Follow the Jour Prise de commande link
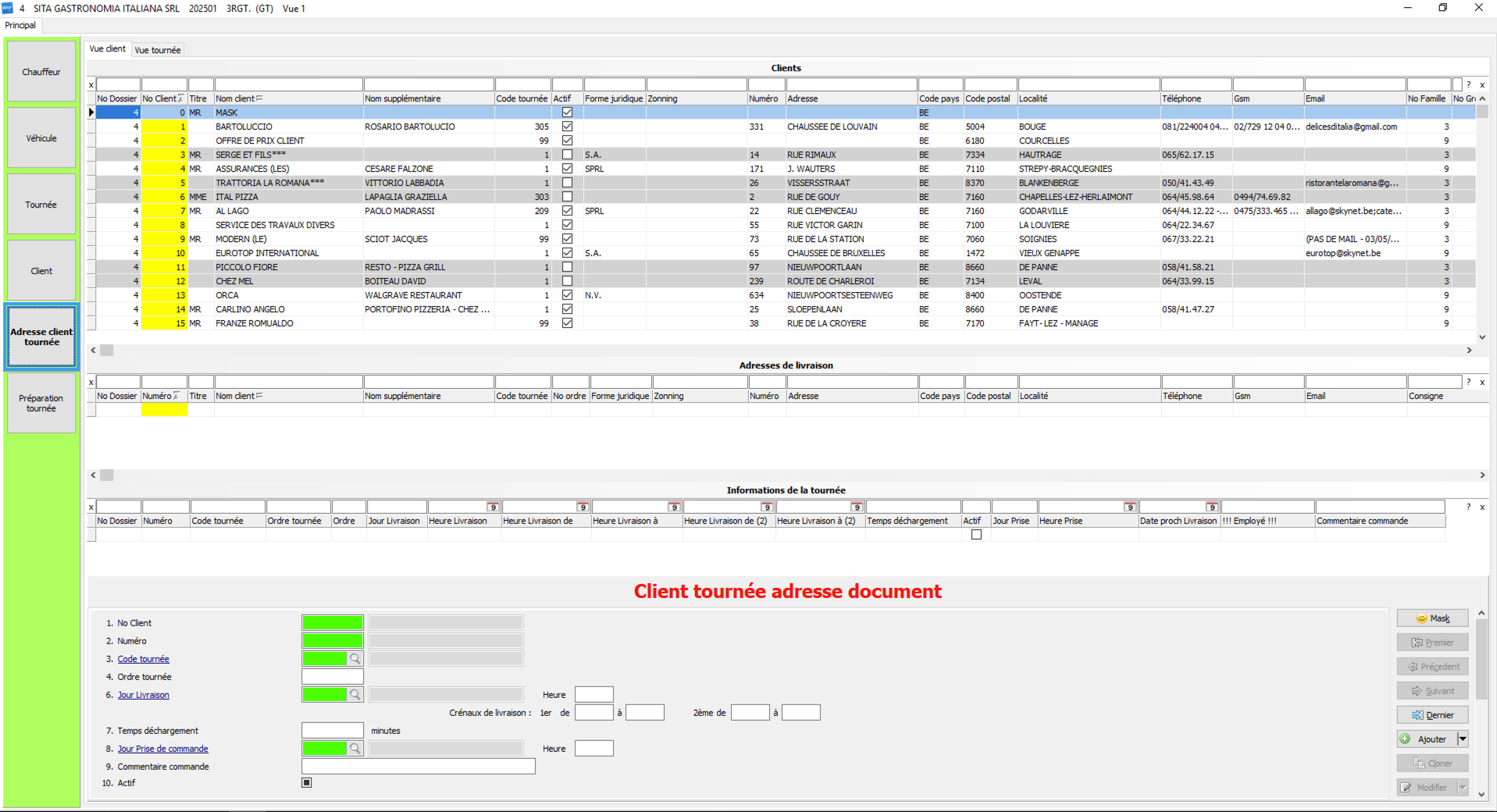 point(163,749)
